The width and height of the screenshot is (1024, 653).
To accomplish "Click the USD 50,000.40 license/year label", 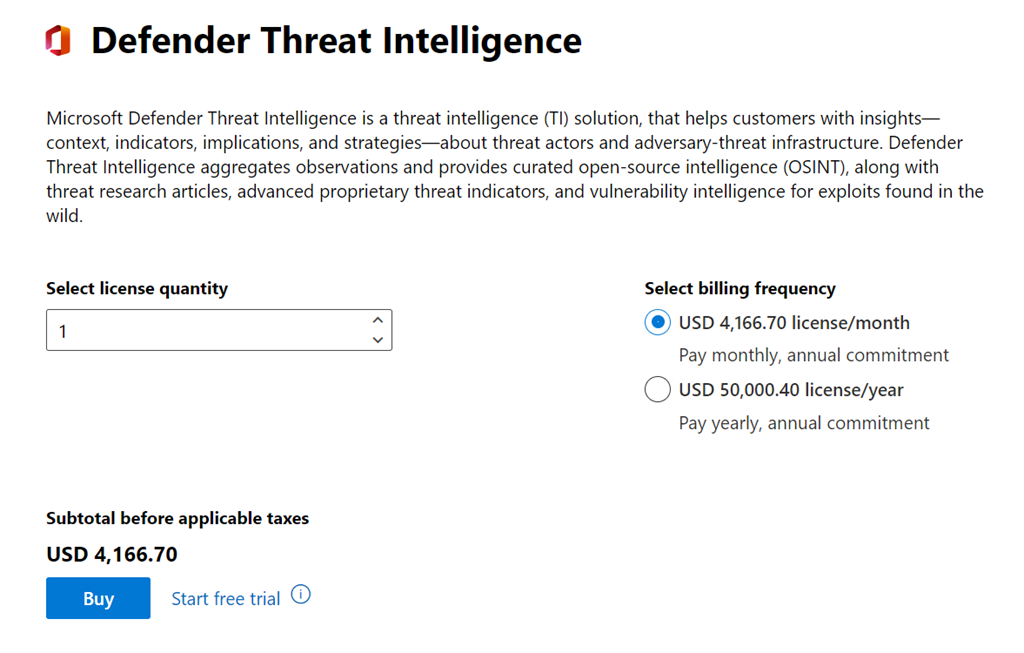I will (791, 390).
